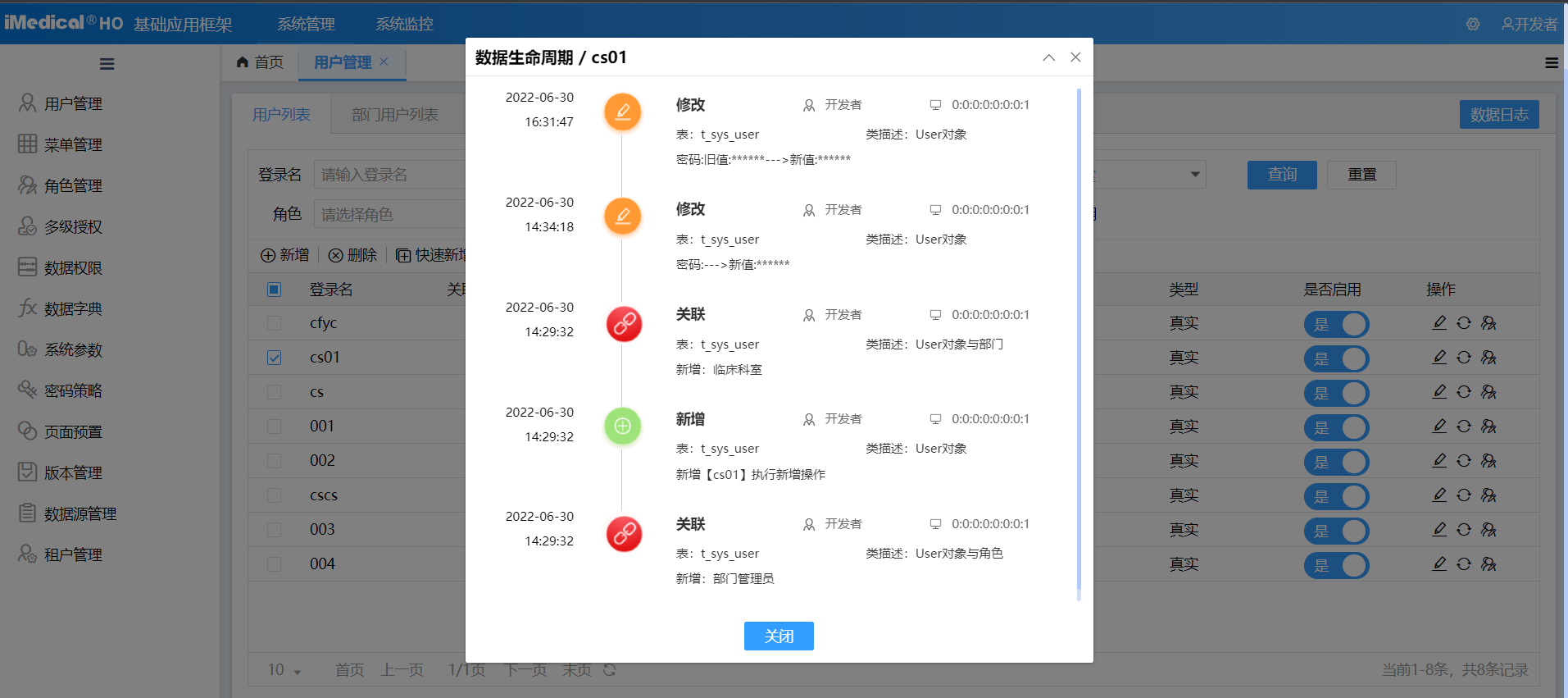Open 数据字典 in the sidebar
The height and width of the screenshot is (698, 1568).
point(61,308)
